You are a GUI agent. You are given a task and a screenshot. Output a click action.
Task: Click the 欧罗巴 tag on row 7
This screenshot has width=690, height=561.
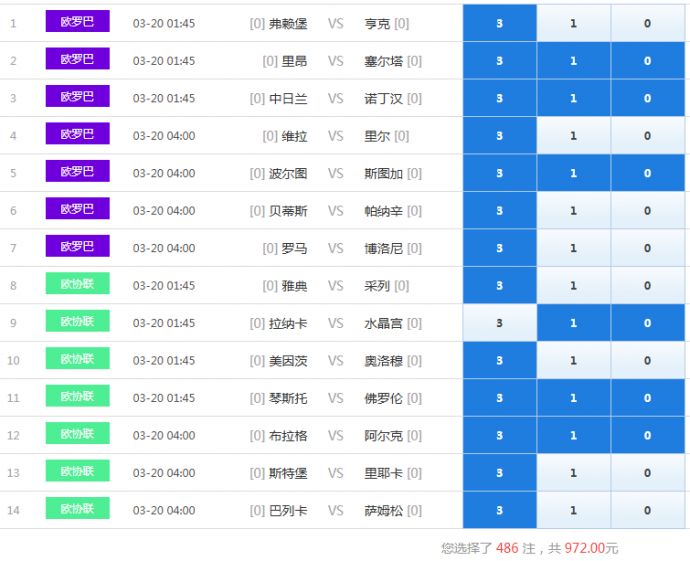(x=77, y=247)
